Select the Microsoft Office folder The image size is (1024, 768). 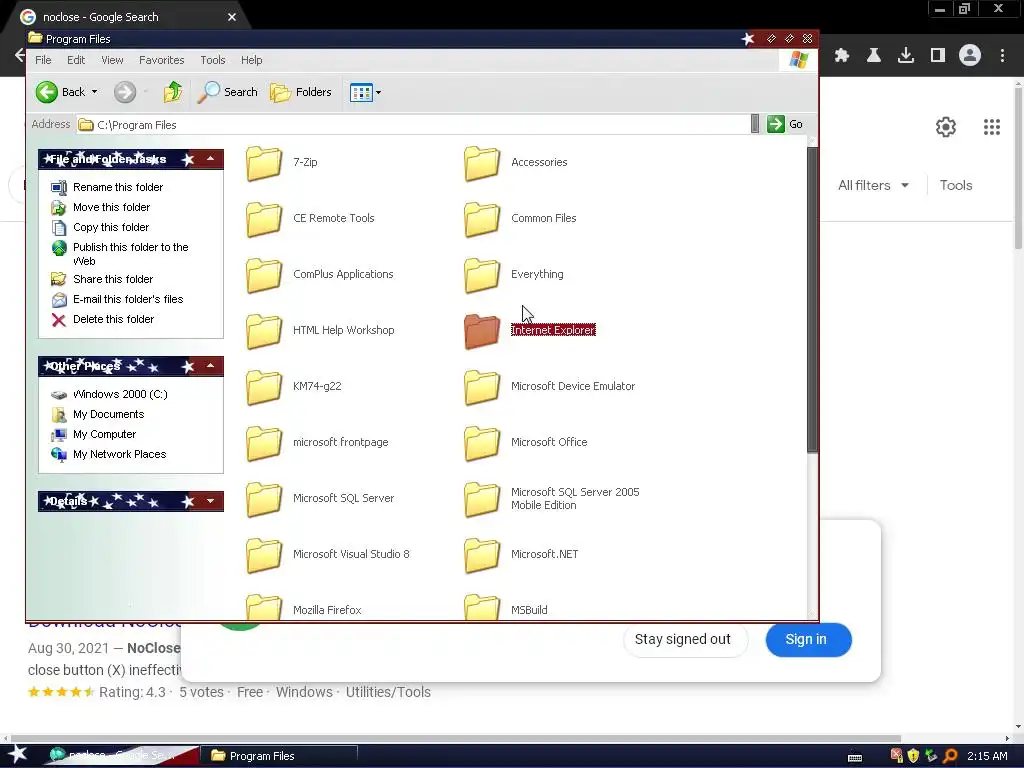coord(482,443)
